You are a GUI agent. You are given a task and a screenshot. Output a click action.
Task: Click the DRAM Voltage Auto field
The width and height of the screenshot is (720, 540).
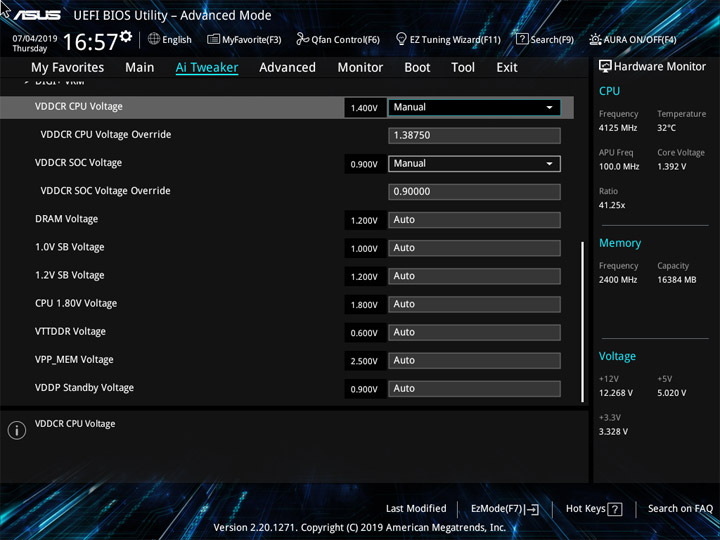pos(474,220)
